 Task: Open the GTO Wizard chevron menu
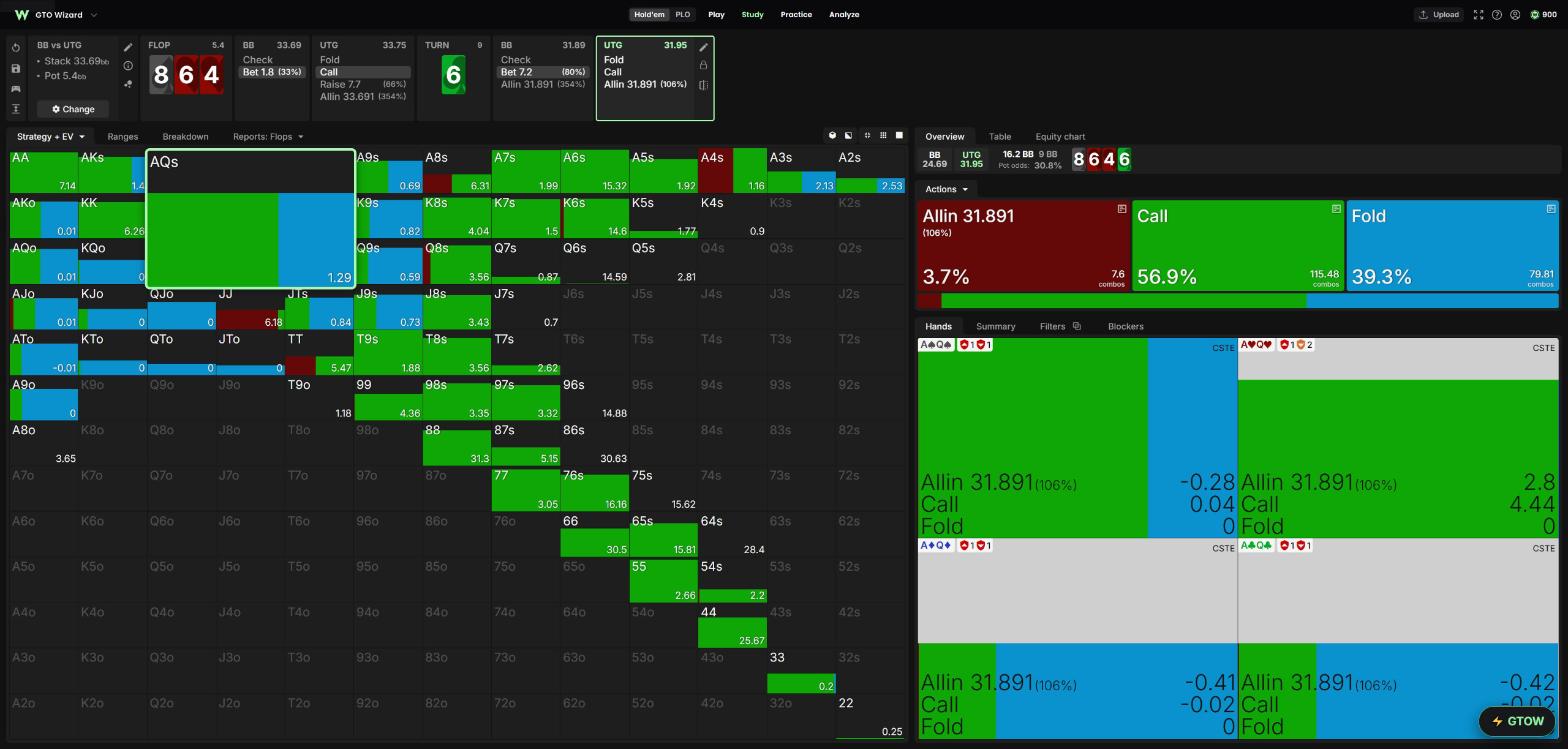pos(94,15)
